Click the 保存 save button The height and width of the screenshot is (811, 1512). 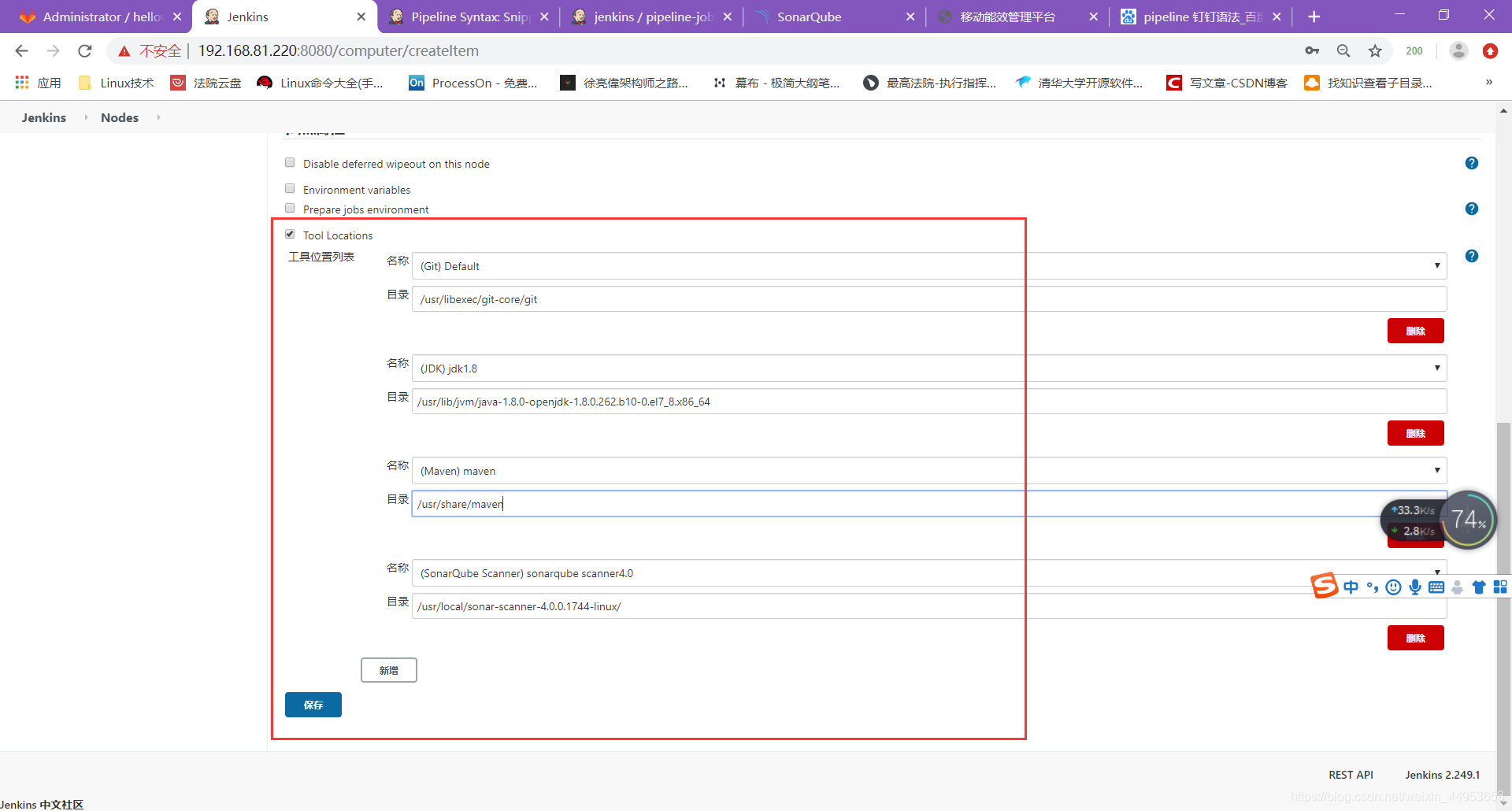pos(313,705)
